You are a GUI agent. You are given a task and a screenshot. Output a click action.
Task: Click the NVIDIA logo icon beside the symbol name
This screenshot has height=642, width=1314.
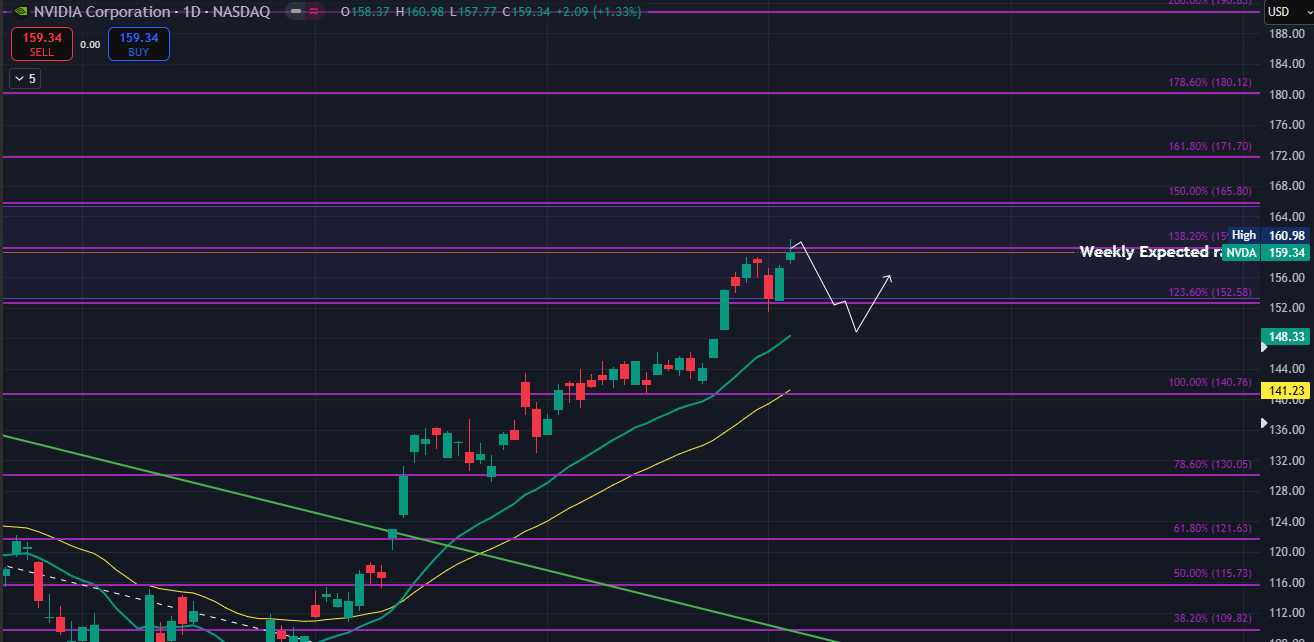19,12
